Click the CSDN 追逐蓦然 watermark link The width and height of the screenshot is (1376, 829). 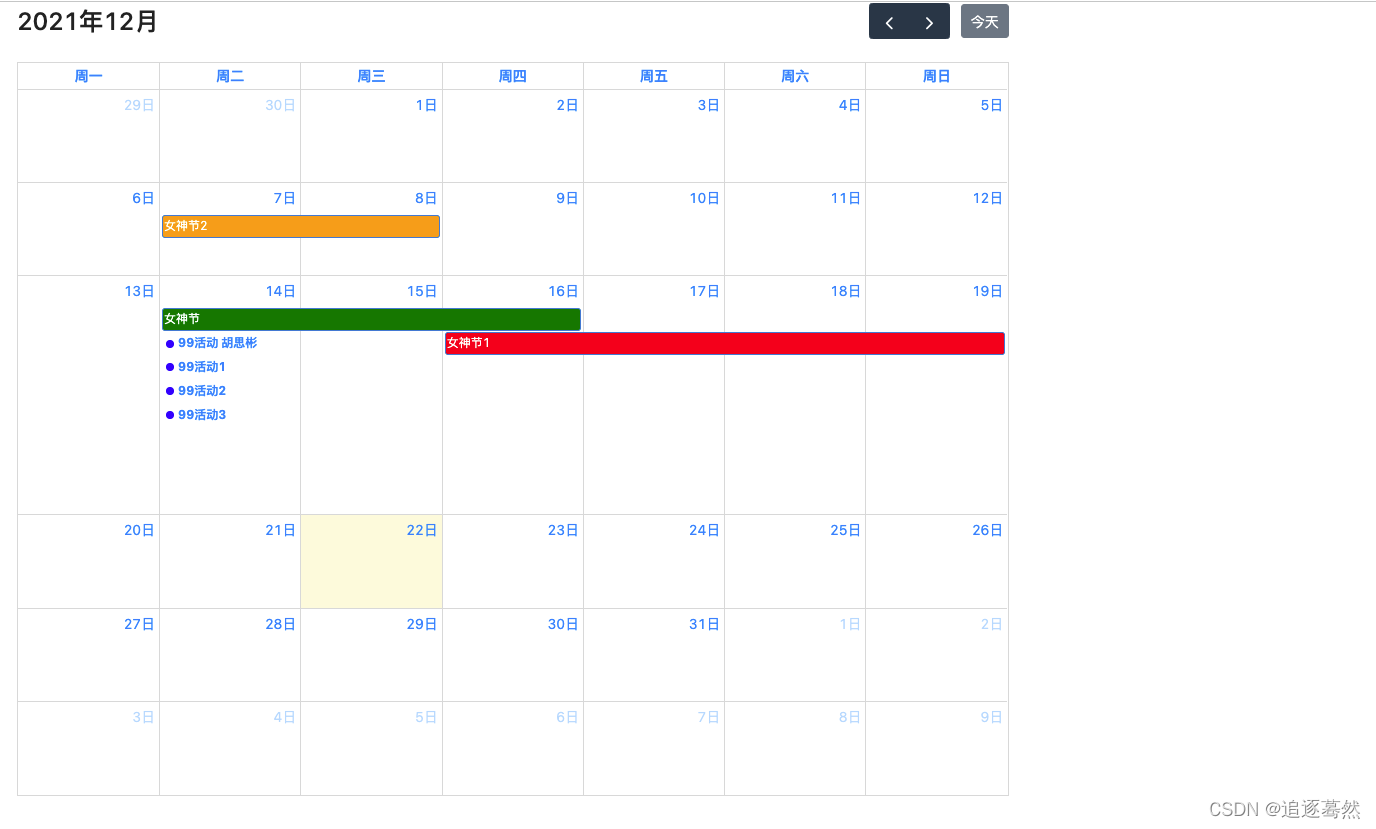(1284, 809)
